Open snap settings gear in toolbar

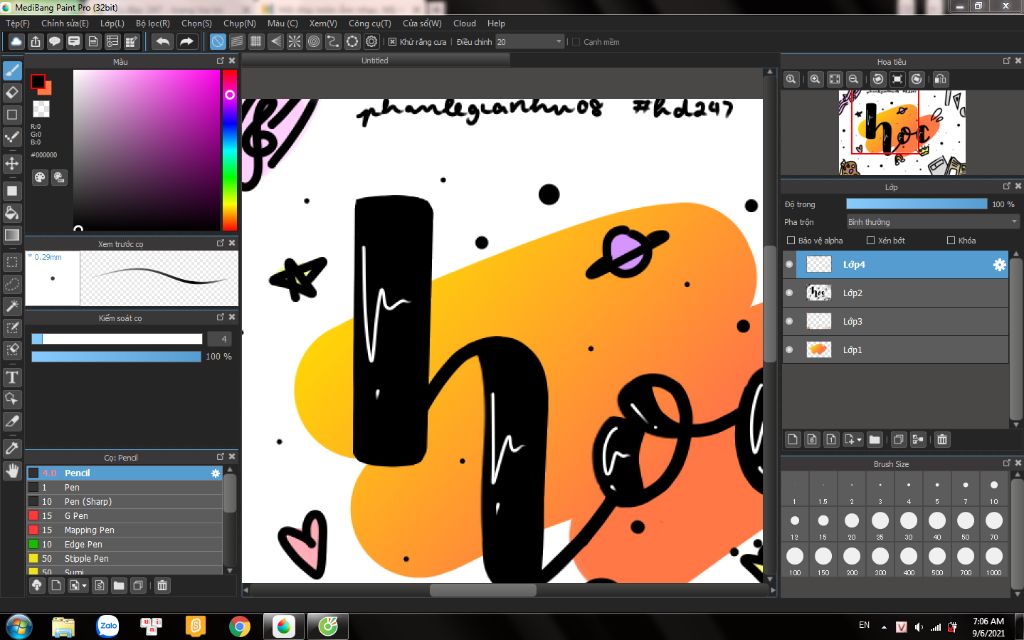click(x=372, y=42)
